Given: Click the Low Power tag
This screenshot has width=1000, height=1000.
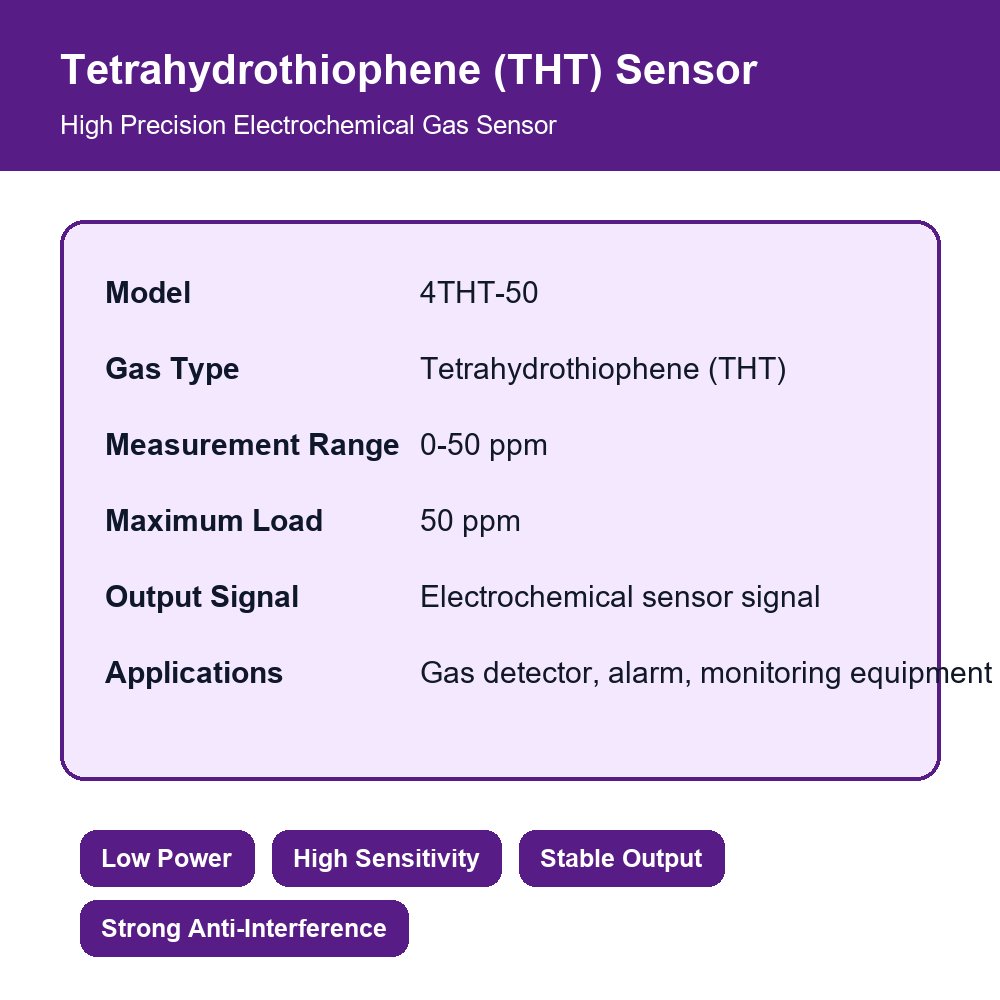Looking at the screenshot, I should click(167, 858).
